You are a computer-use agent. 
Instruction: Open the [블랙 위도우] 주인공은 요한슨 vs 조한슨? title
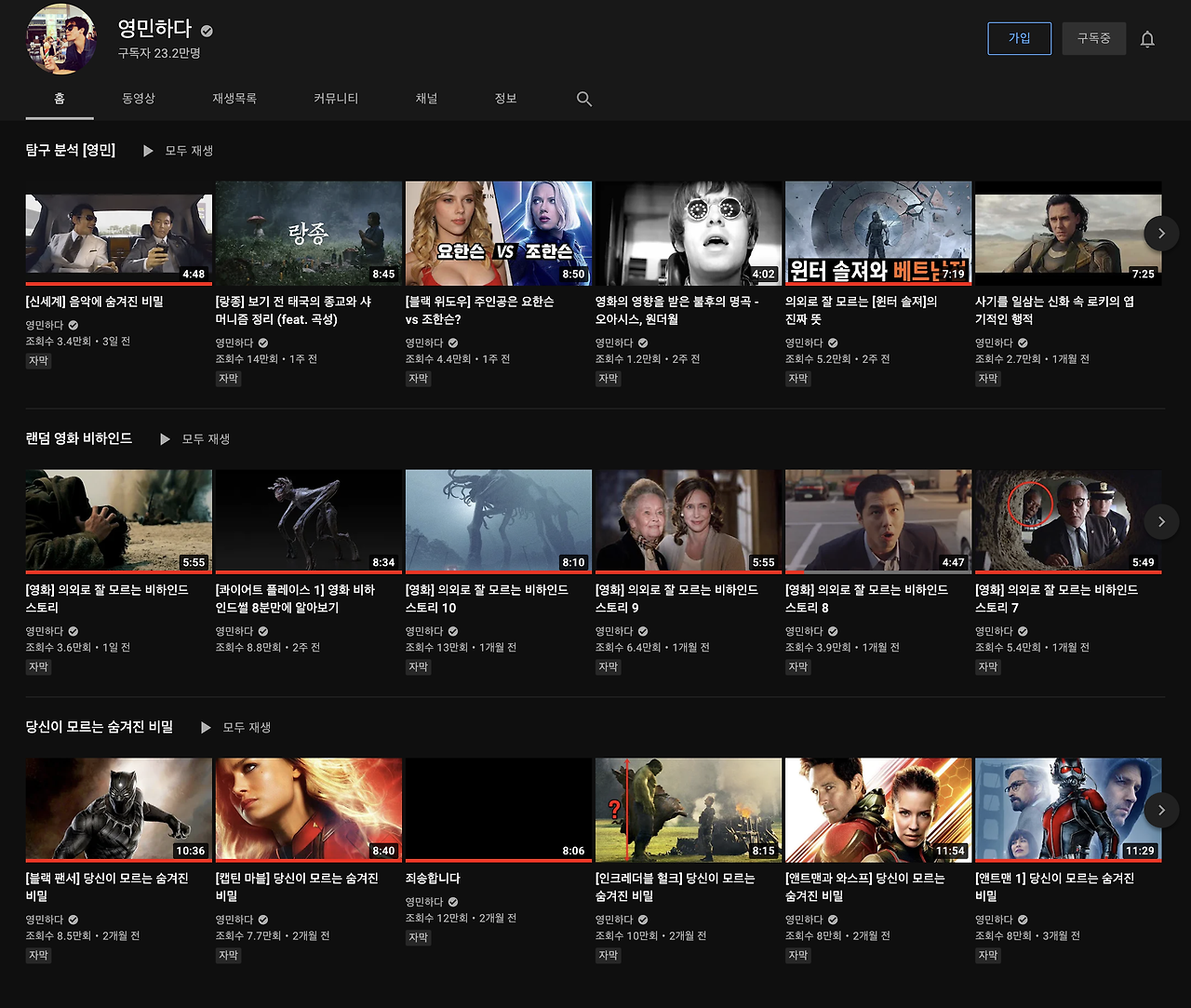tap(480, 311)
